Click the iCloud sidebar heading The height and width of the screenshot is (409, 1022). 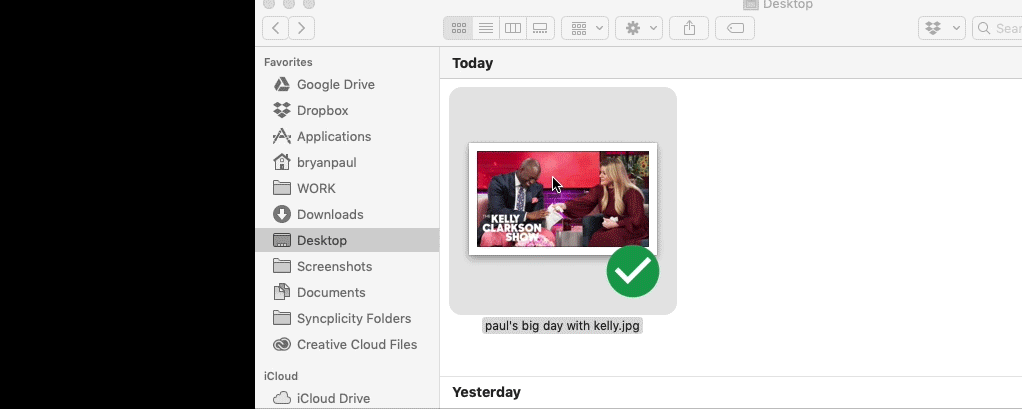(x=281, y=376)
